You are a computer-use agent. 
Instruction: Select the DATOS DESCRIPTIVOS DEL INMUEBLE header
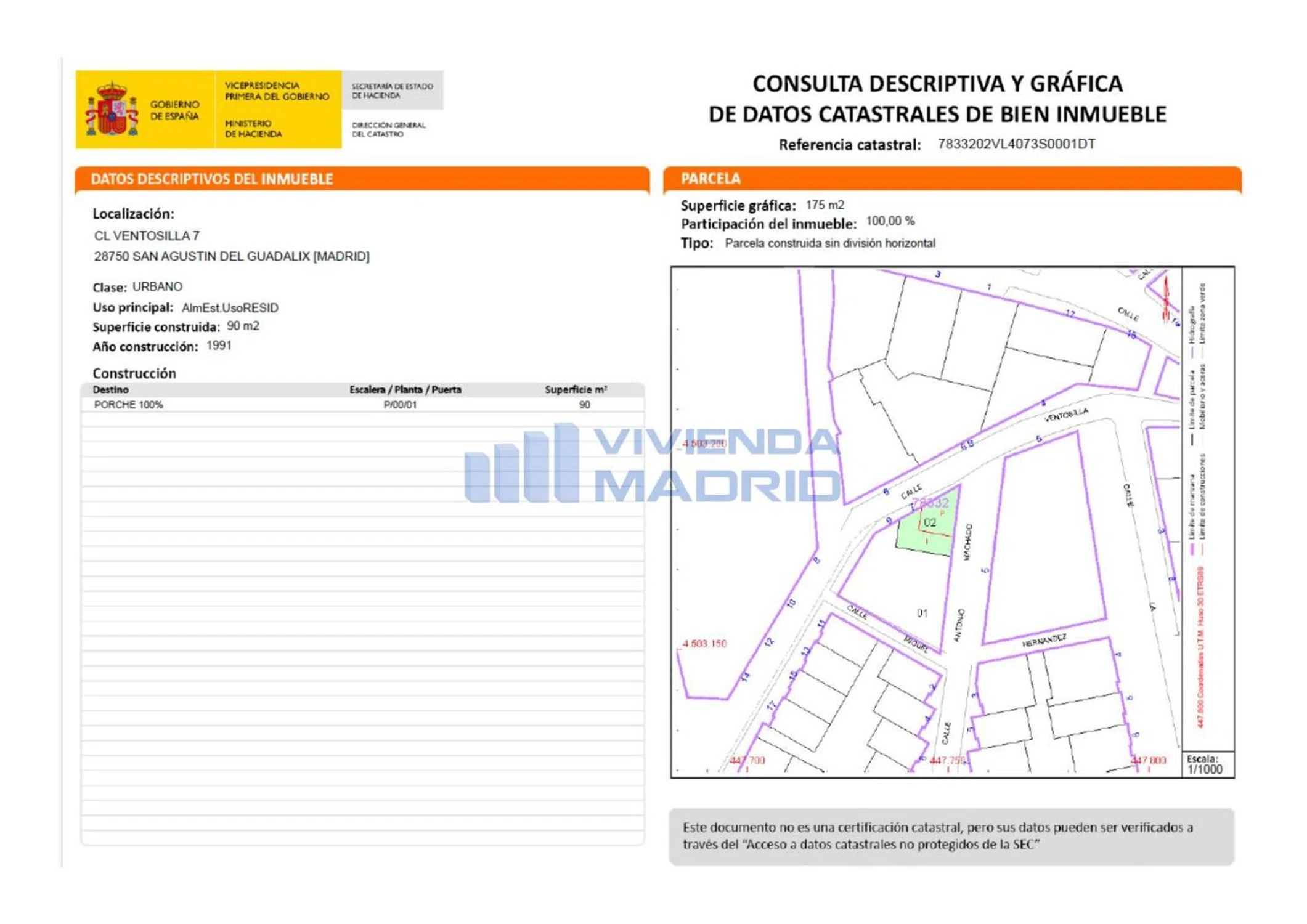211,179
